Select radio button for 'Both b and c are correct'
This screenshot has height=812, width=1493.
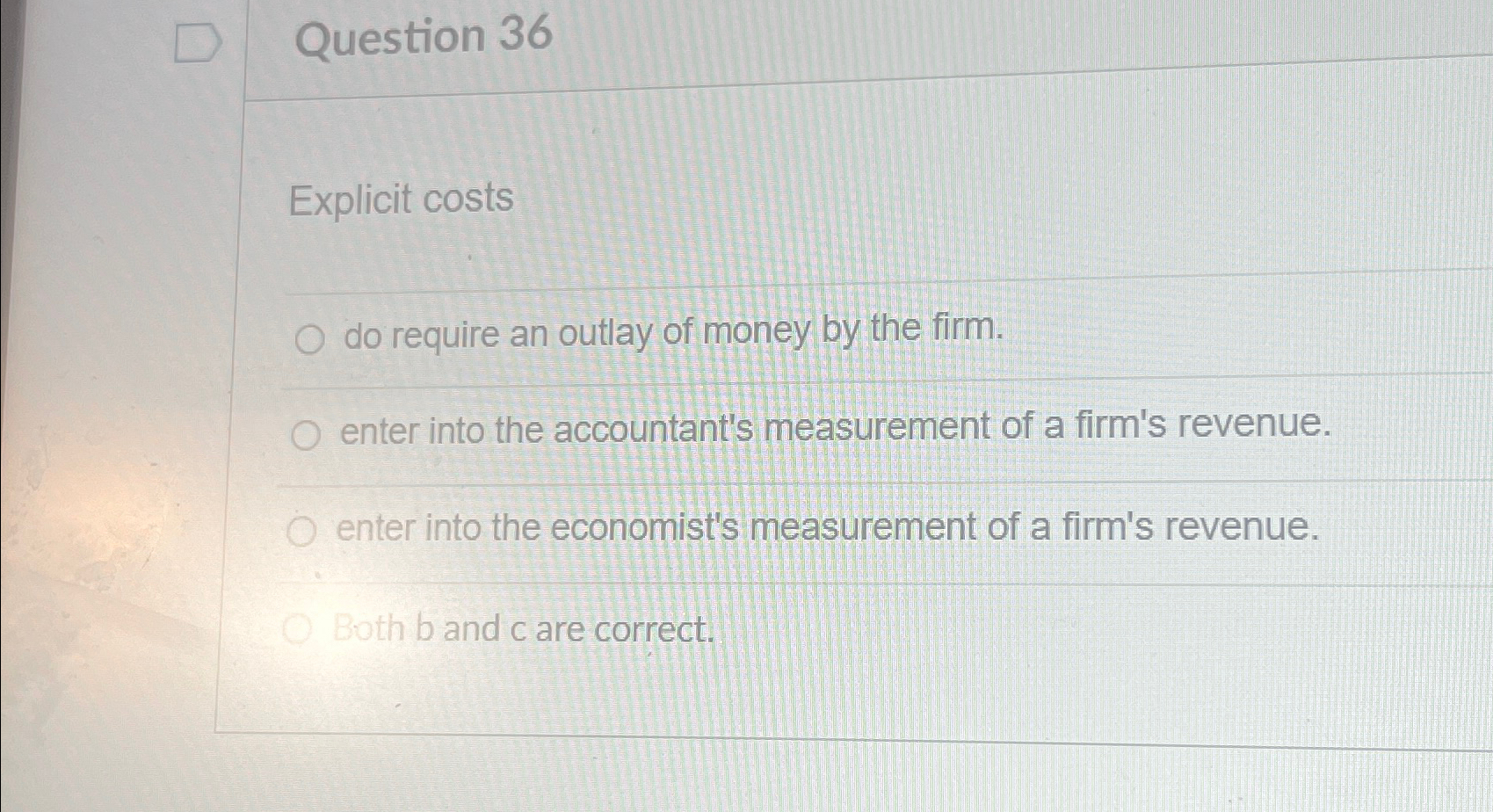point(296,628)
